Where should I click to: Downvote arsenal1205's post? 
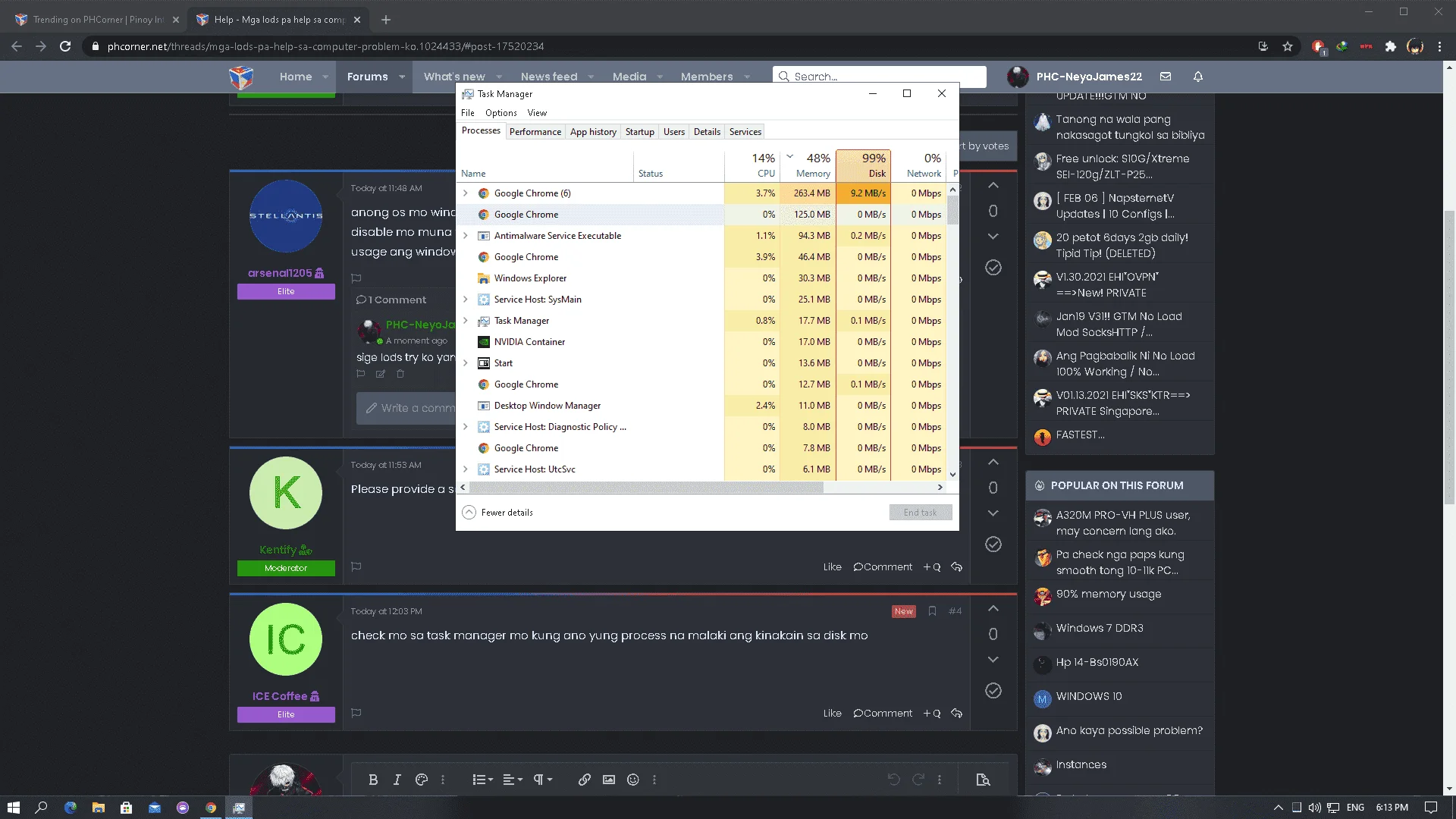click(993, 237)
